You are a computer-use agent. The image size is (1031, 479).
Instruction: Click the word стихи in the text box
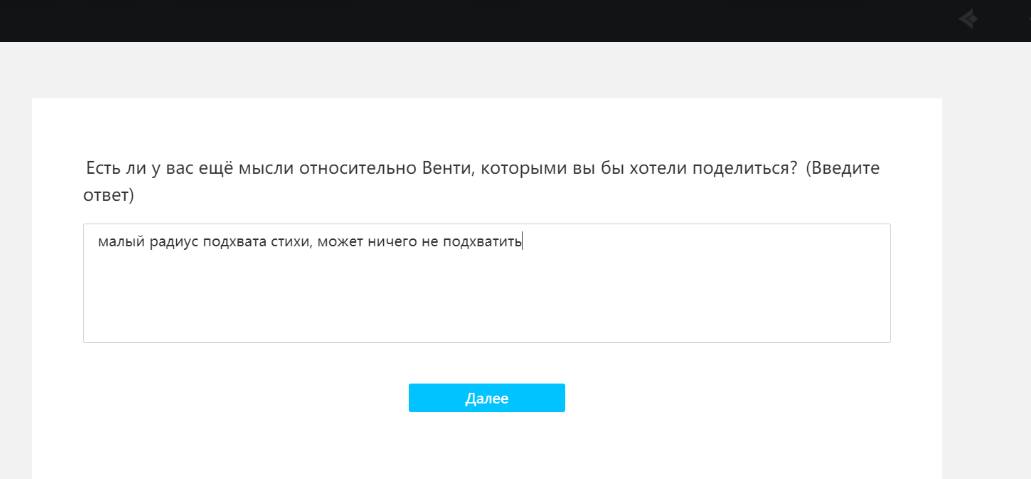pyautogui.click(x=289, y=242)
